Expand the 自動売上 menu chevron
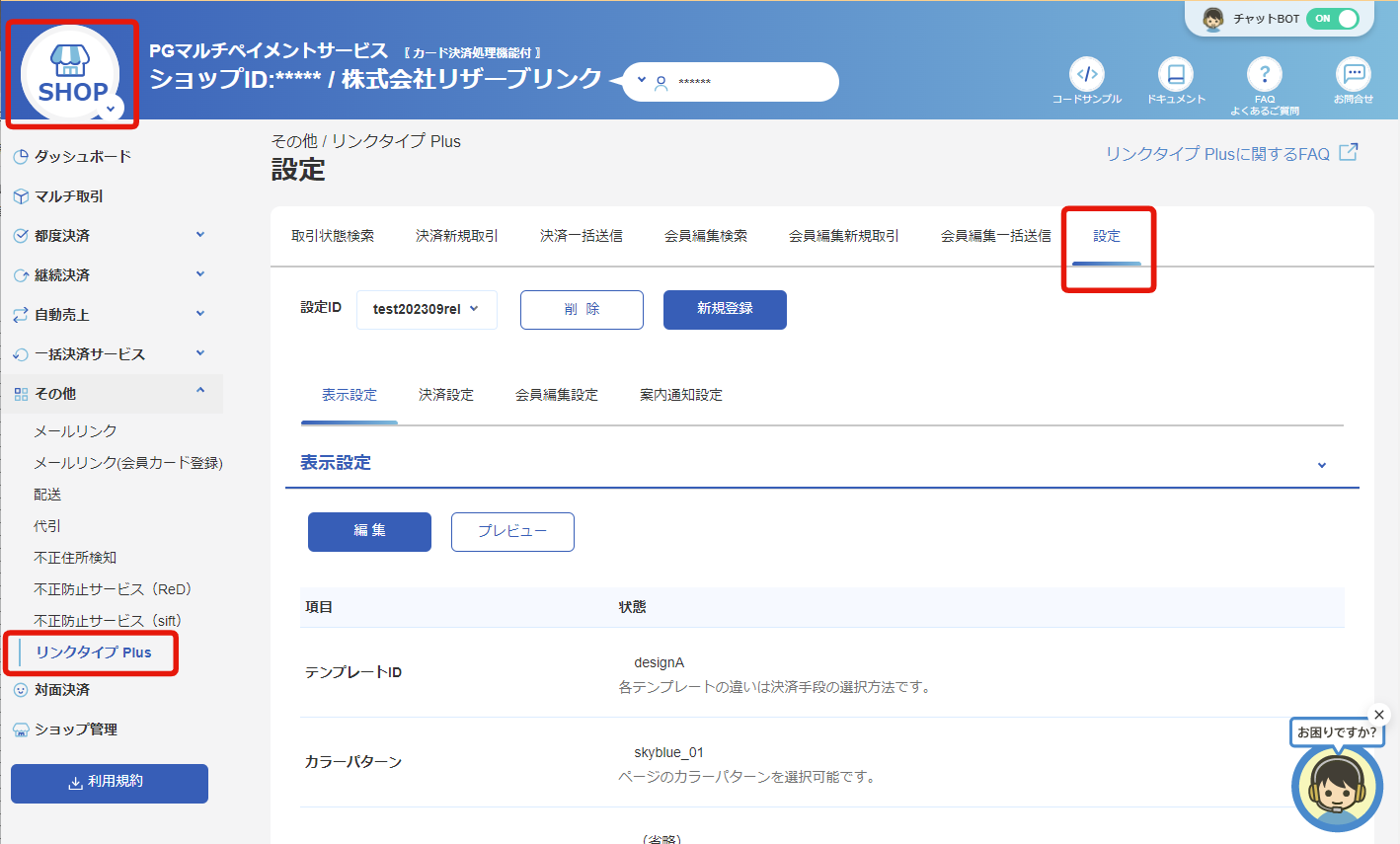This screenshot has width=1400, height=844. coord(200,314)
